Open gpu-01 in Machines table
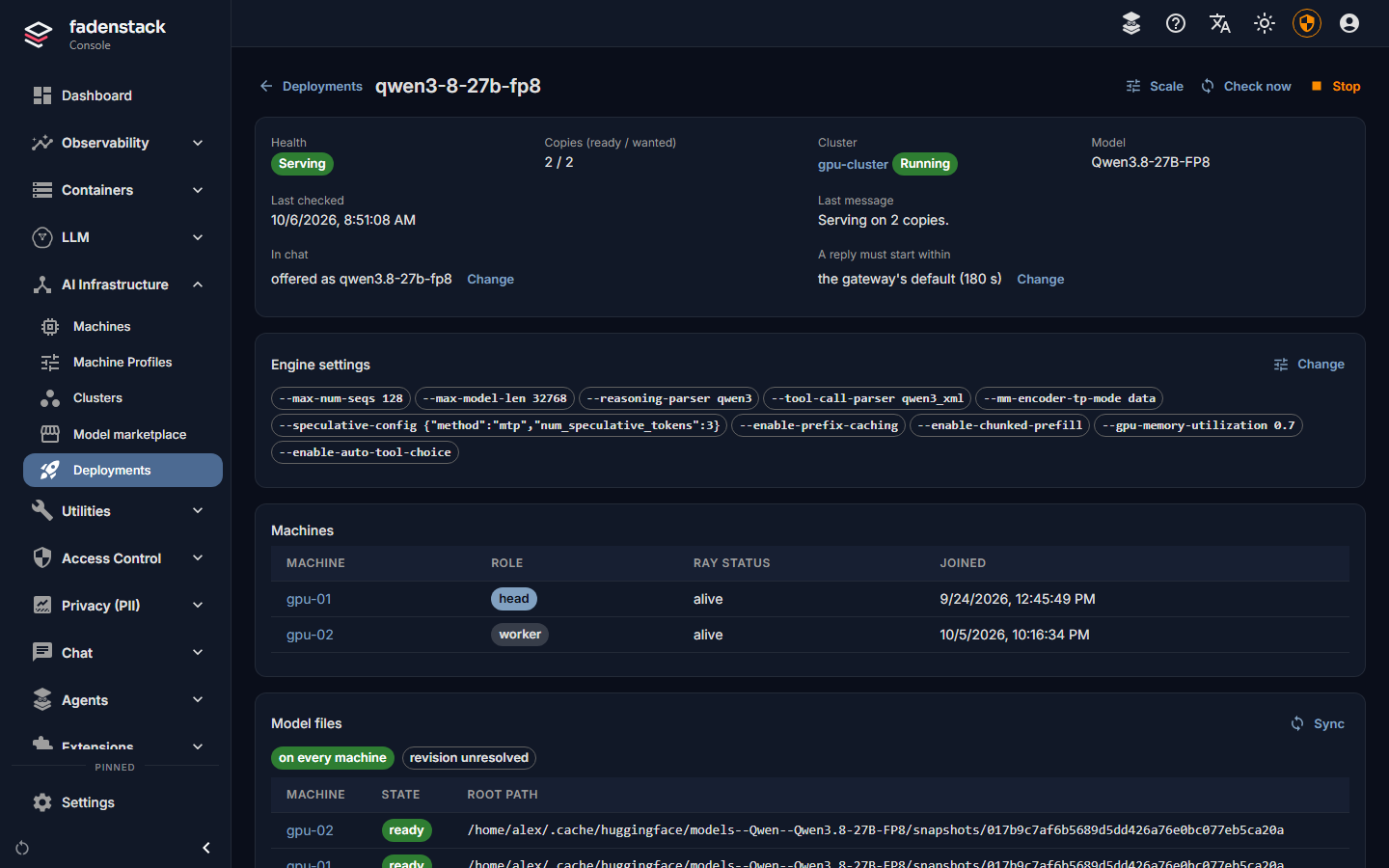Screen dimensions: 1389x868 point(309,599)
